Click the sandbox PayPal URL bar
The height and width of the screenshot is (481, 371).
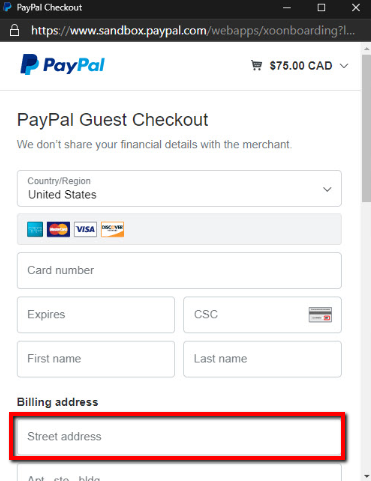coord(193,30)
